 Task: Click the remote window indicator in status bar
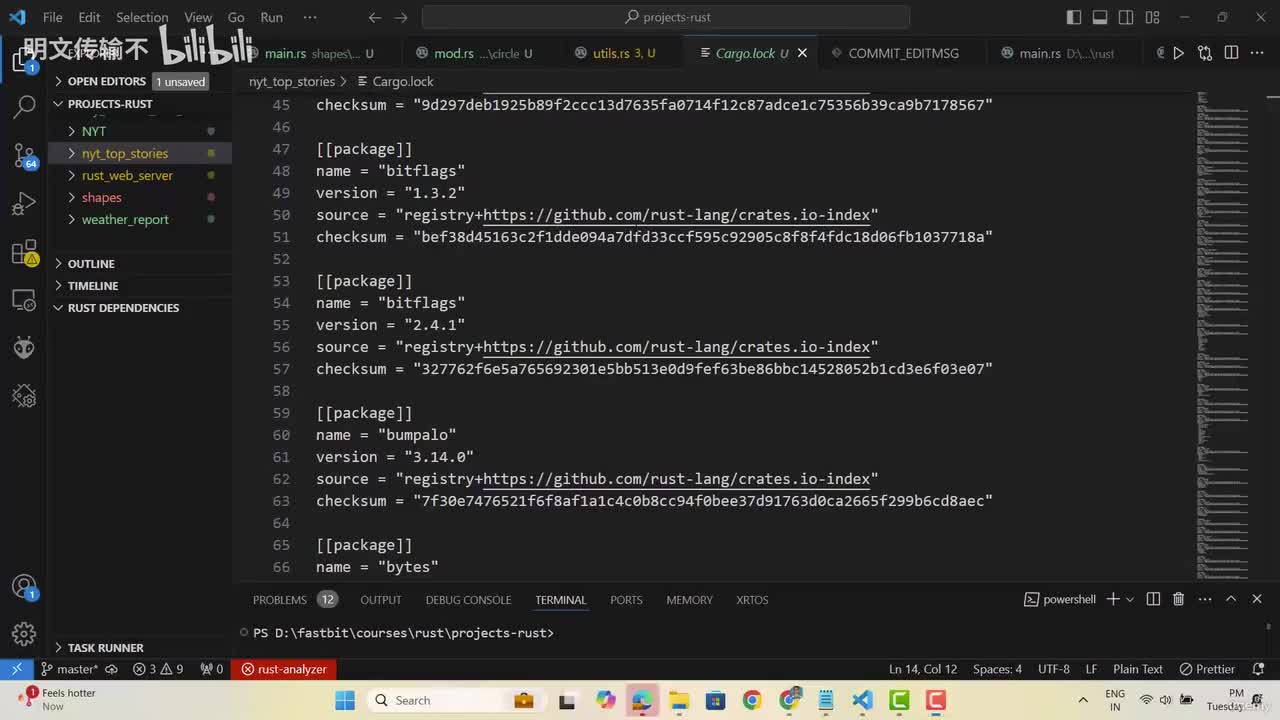click(x=17, y=669)
